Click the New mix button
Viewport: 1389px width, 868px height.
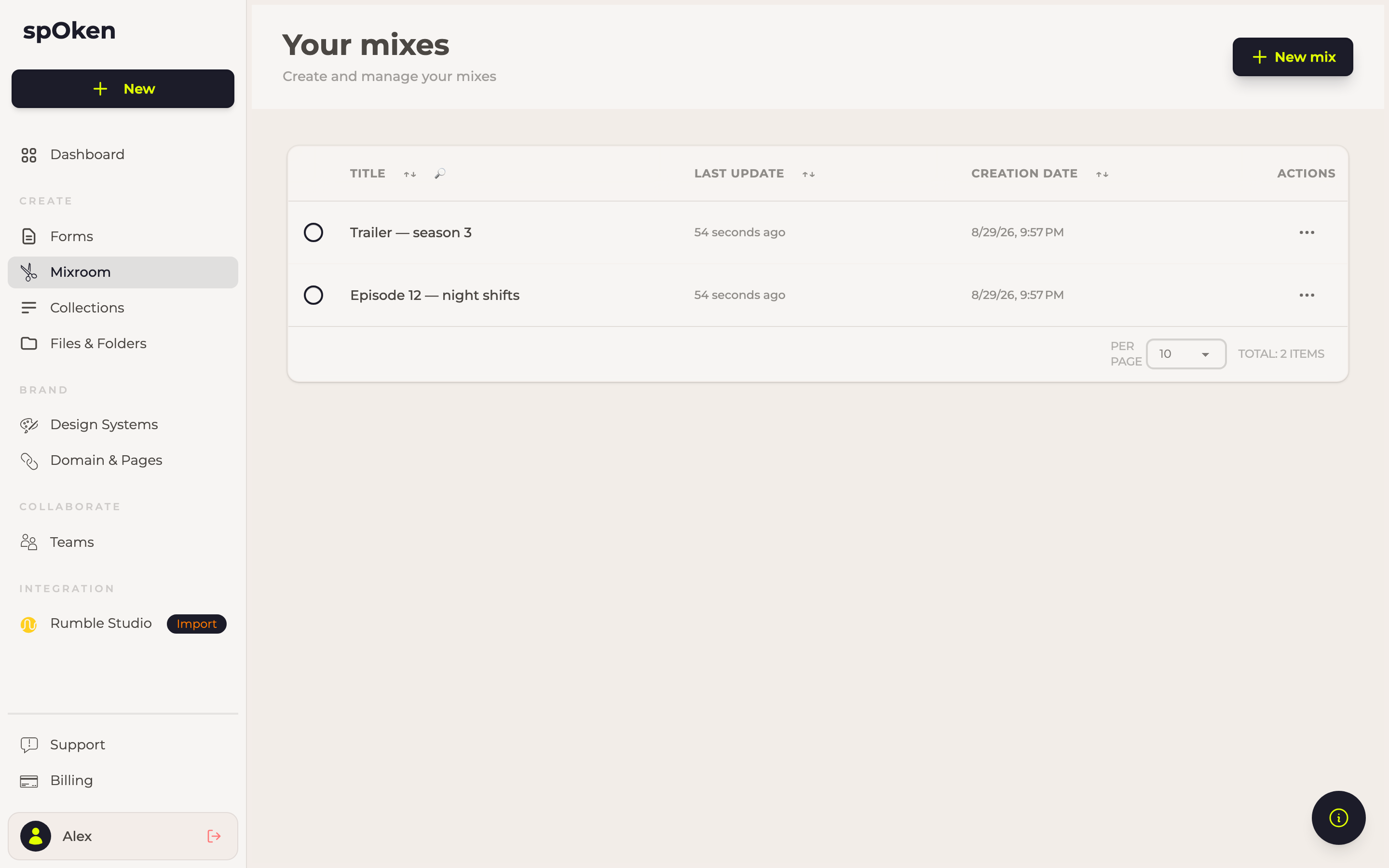(x=1293, y=57)
